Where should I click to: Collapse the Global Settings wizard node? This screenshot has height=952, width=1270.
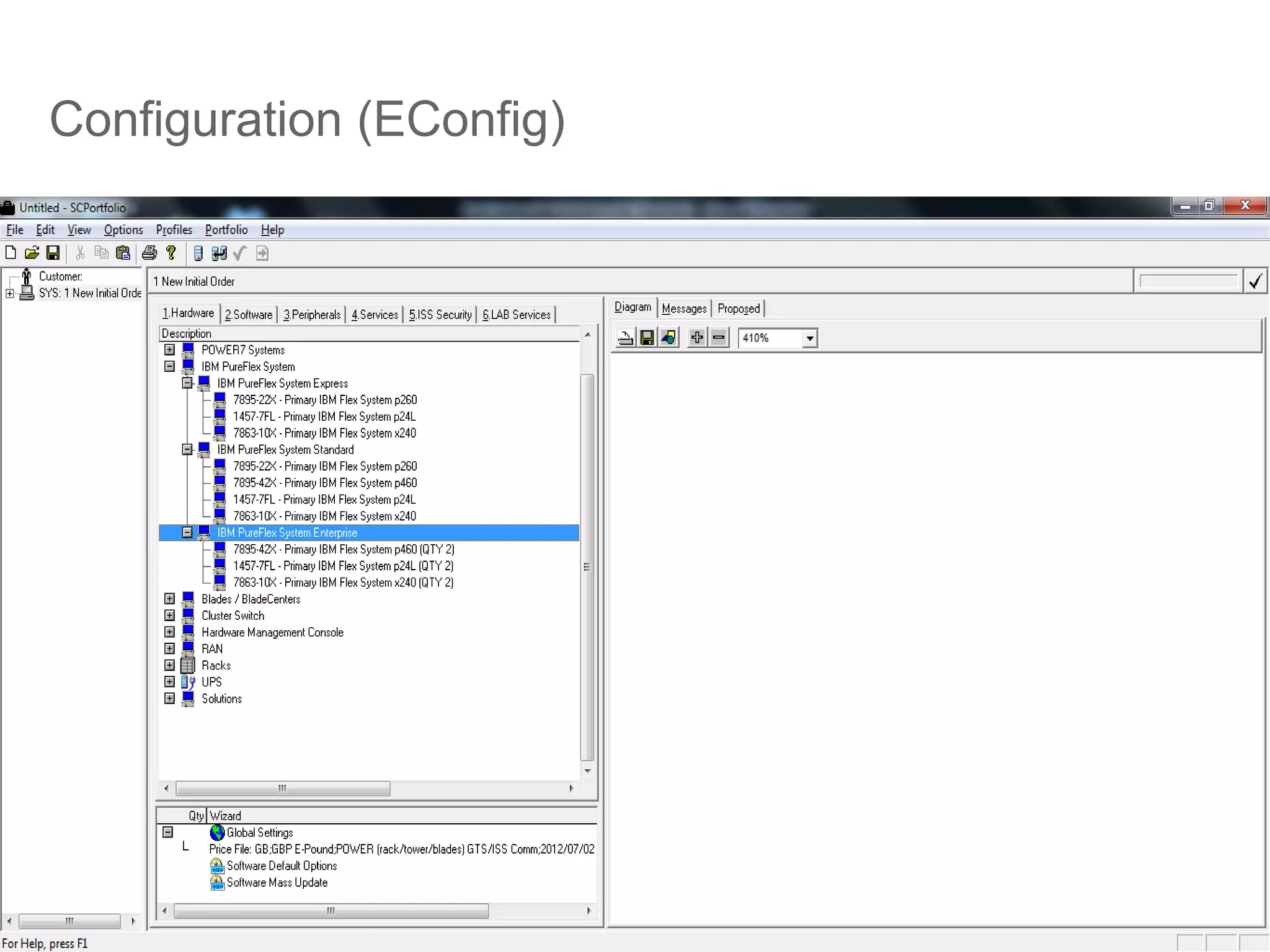point(167,832)
